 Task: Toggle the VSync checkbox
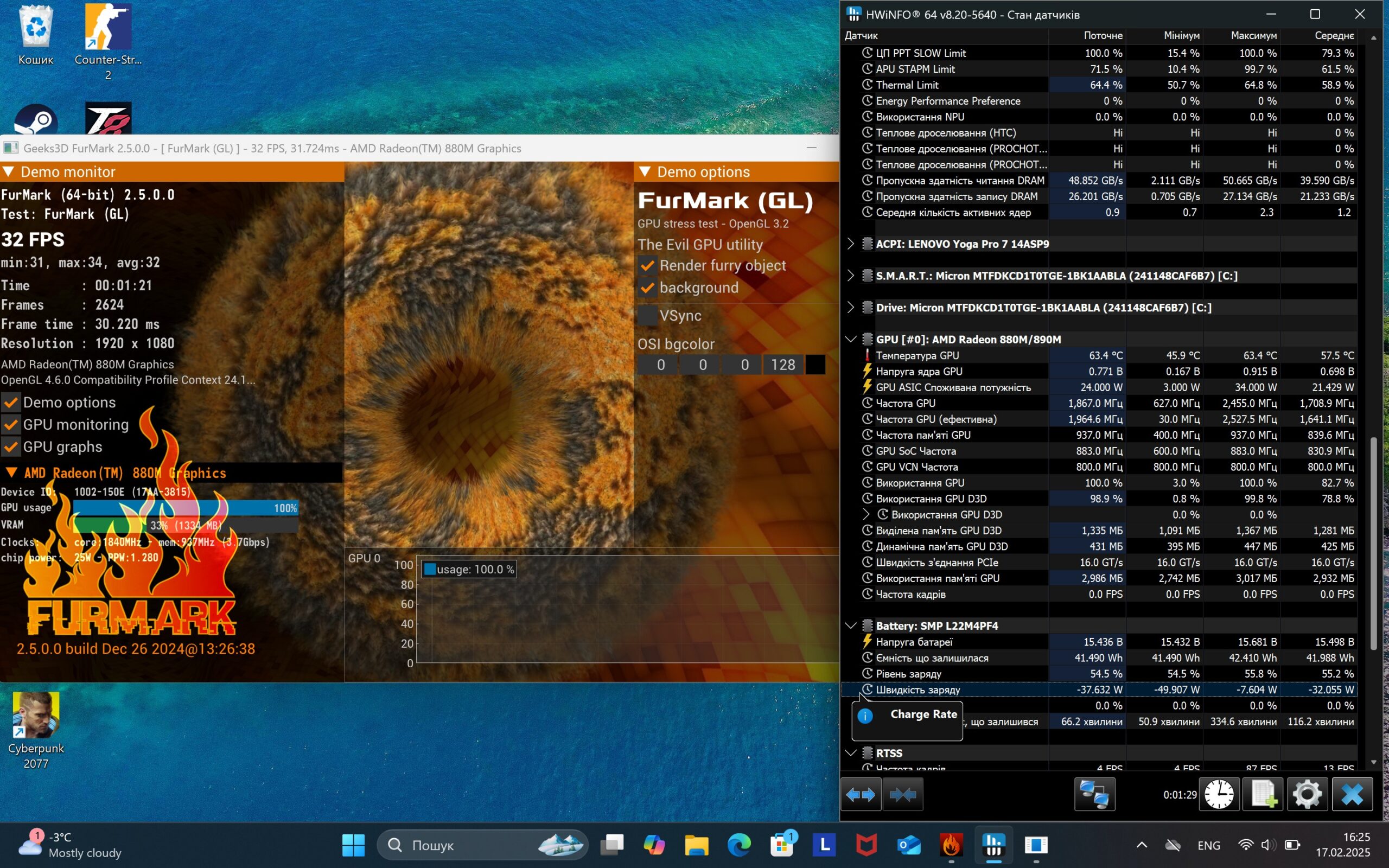[x=647, y=315]
